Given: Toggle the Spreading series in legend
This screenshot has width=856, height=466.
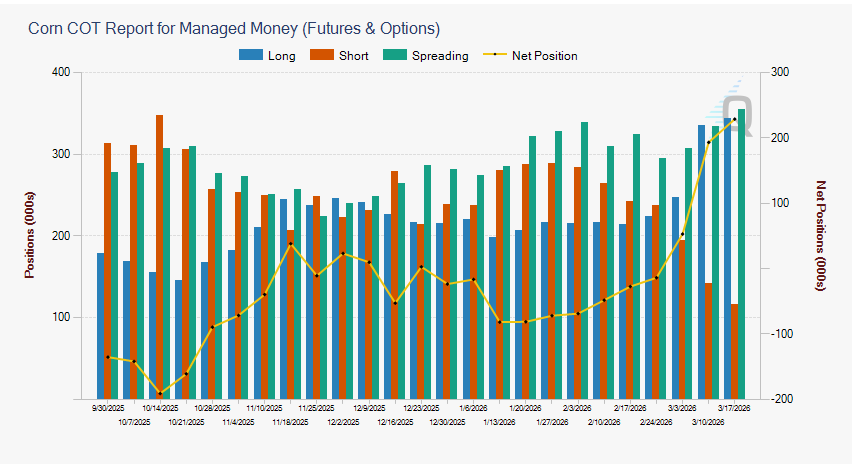Looking at the screenshot, I should coord(426,56).
